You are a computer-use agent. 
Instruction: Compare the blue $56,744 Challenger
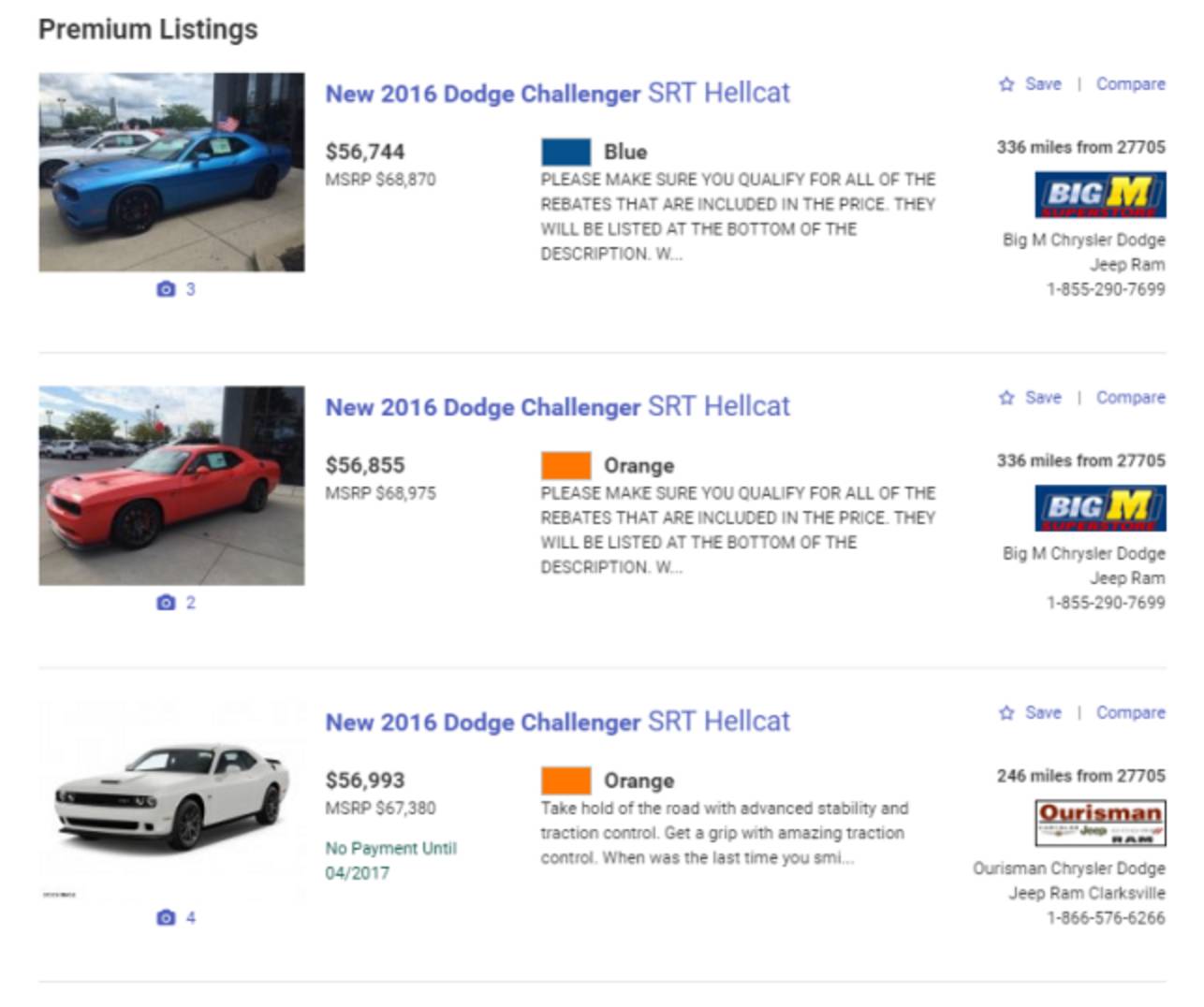[x=1130, y=84]
